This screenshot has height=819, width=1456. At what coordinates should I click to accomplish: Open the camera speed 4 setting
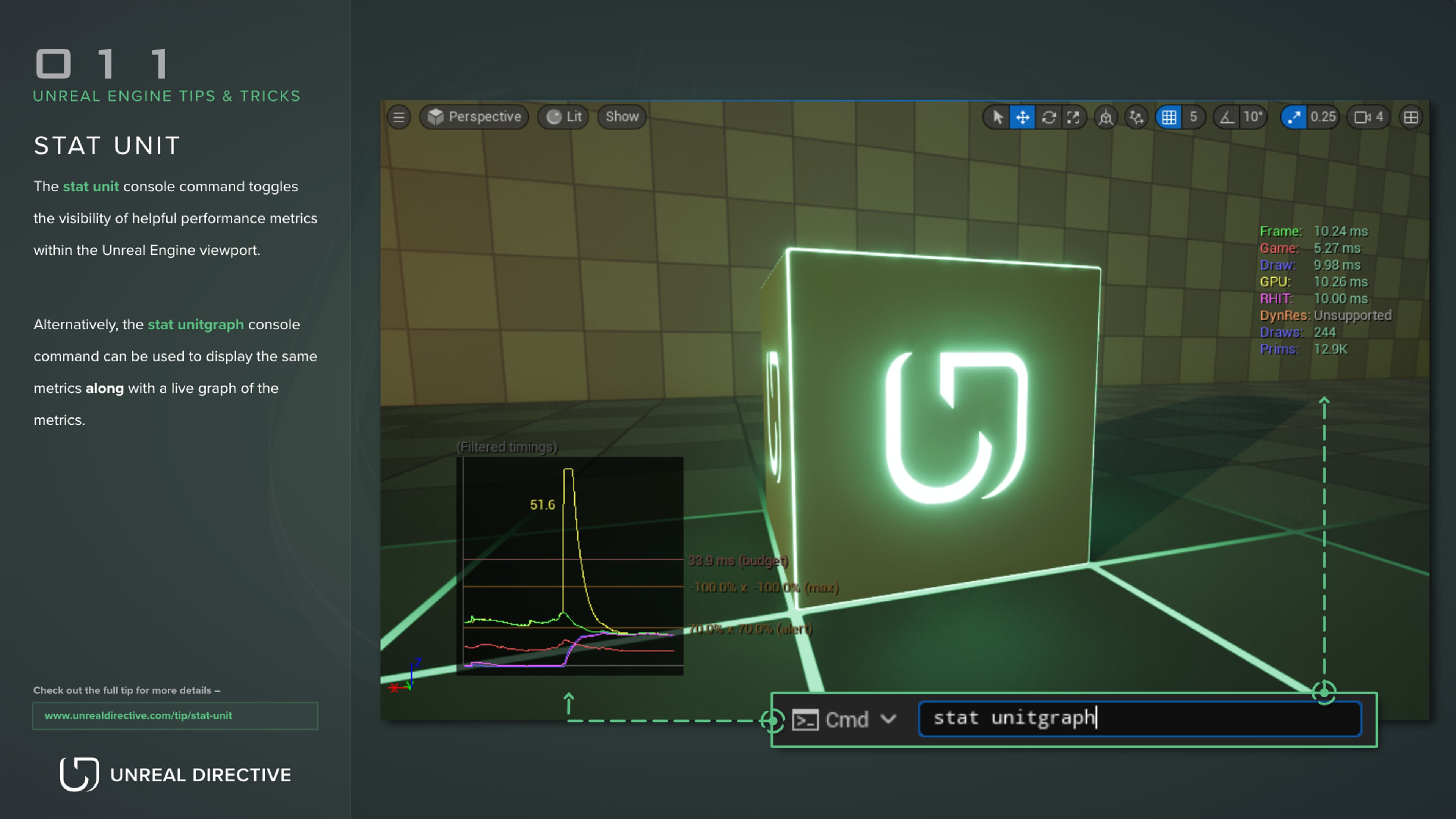[1368, 117]
